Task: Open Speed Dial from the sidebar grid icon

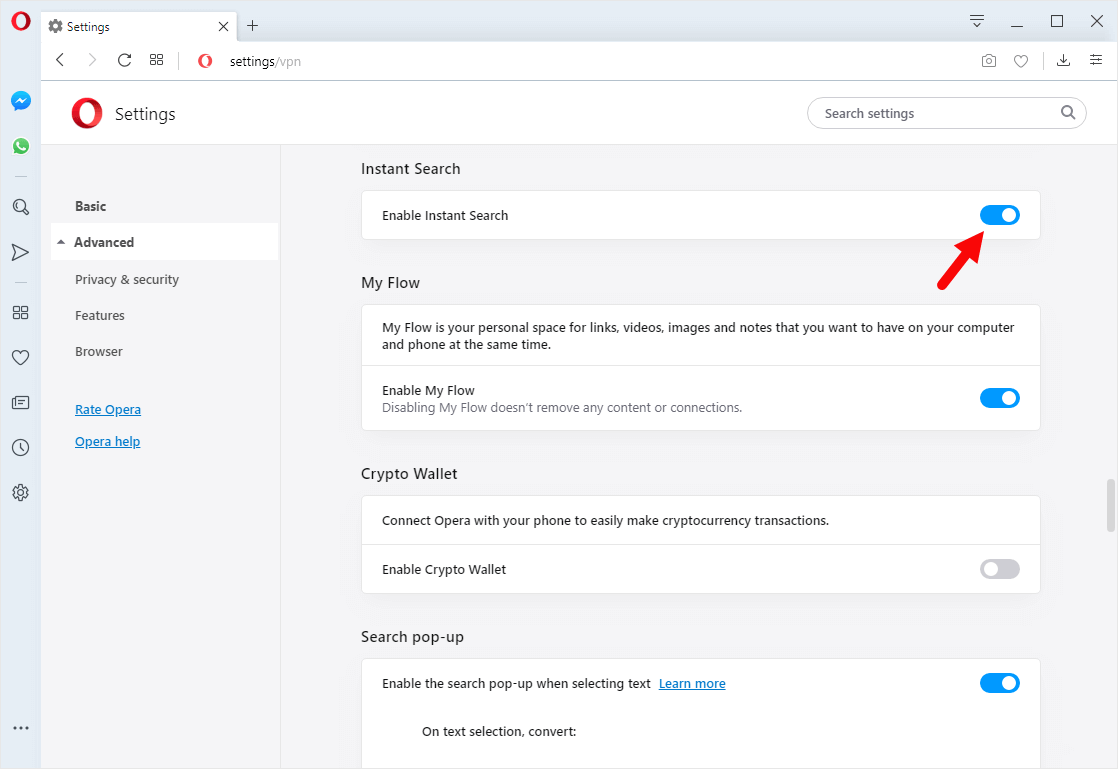Action: pos(21,312)
